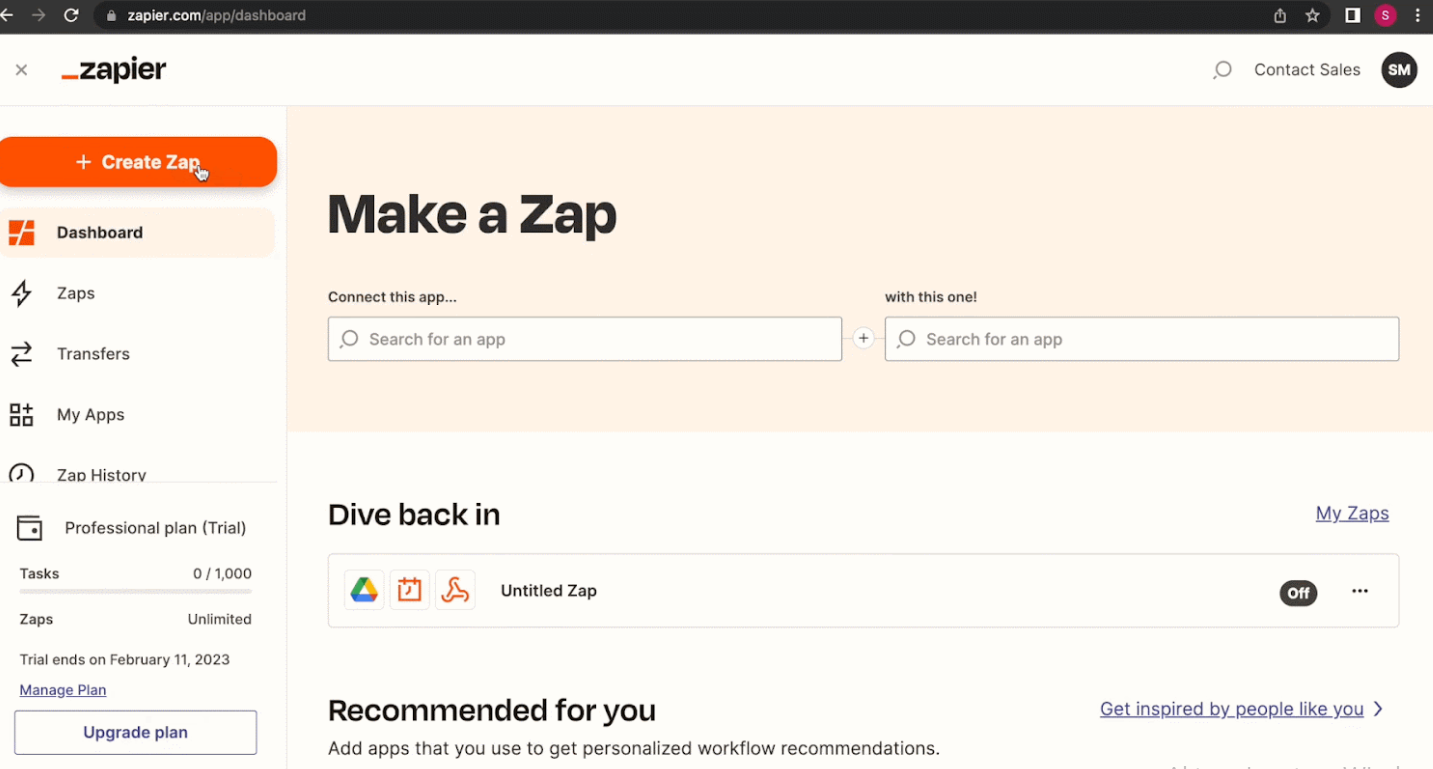
Task: Click the Webhooks app icon
Action: (x=456, y=589)
